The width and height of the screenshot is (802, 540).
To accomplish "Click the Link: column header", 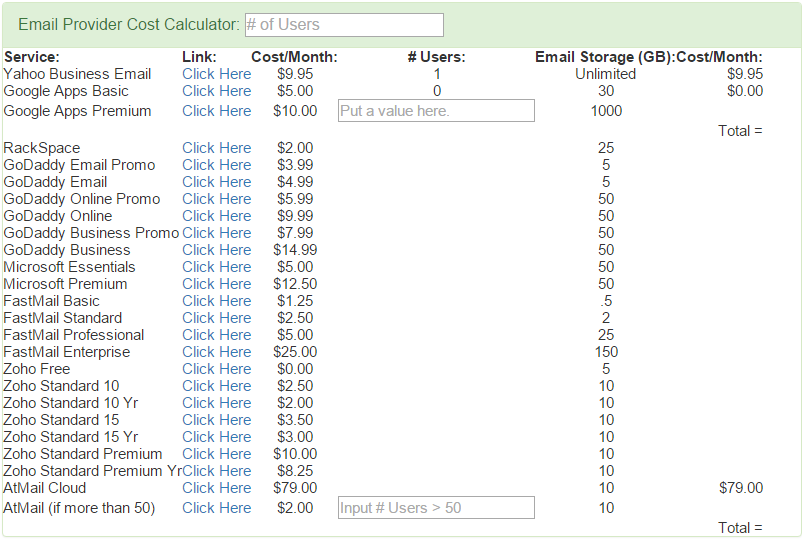I will point(199,57).
